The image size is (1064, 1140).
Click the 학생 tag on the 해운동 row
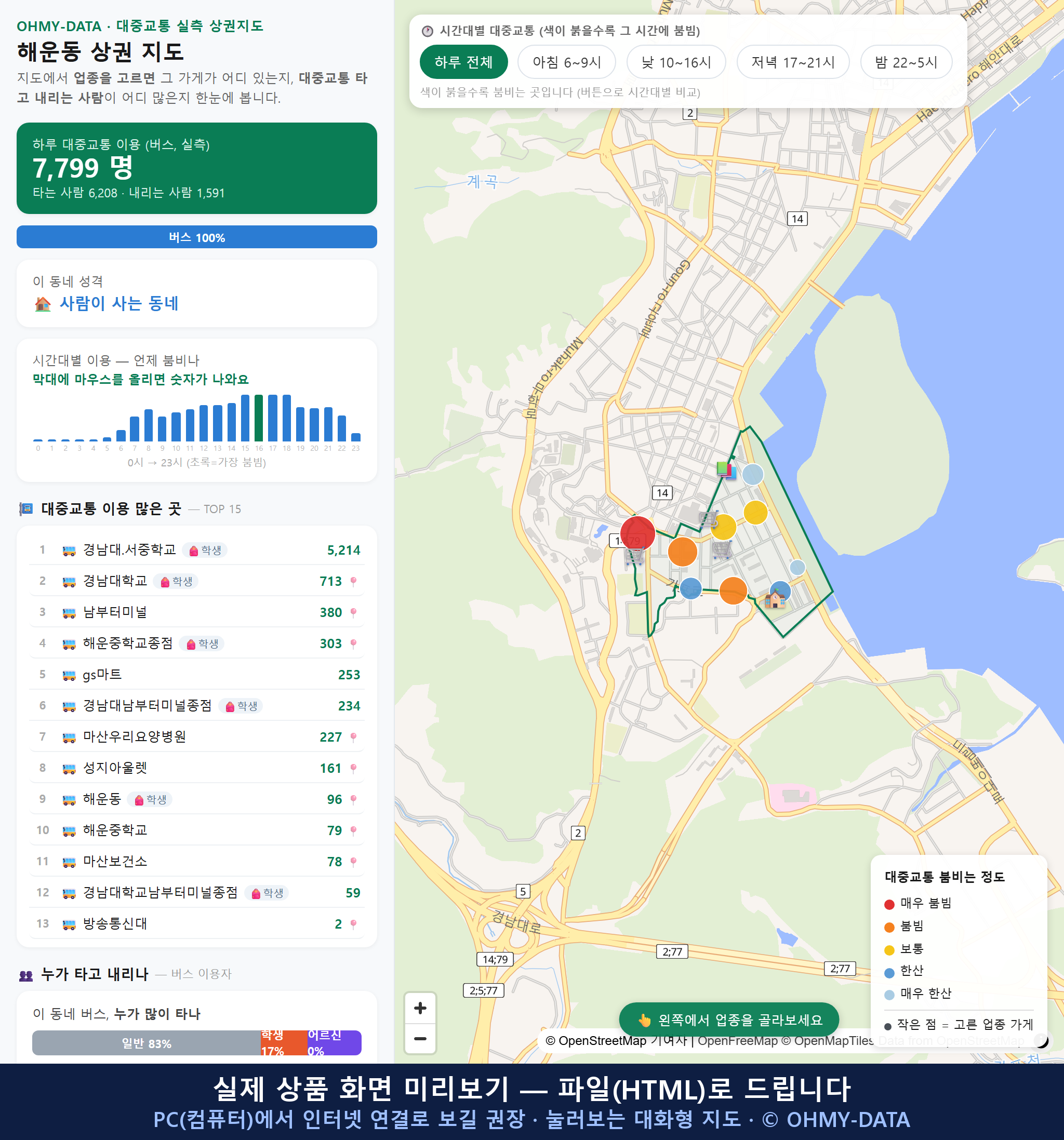pyautogui.click(x=150, y=799)
